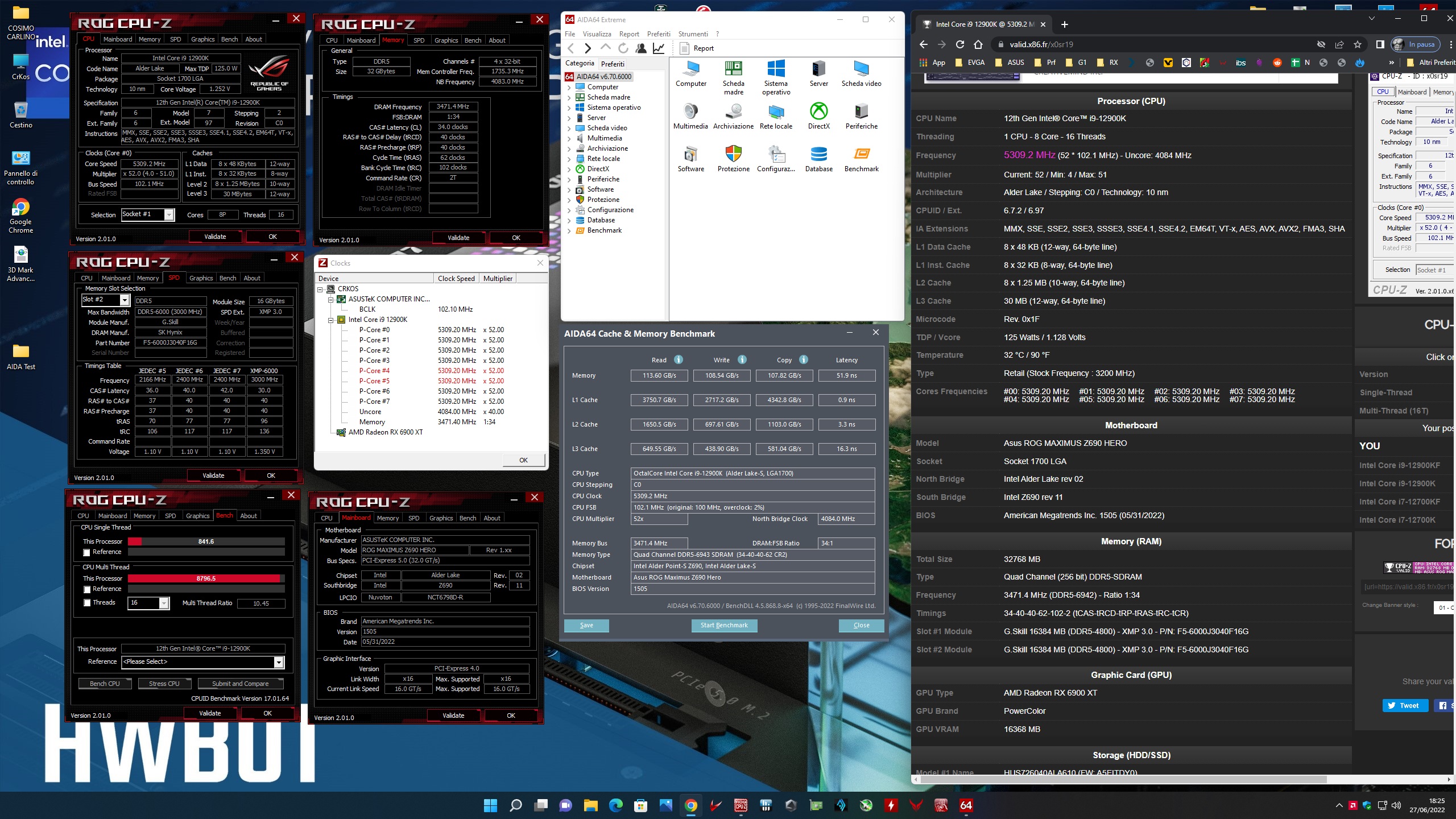This screenshot has height=819, width=1456.
Task: Open Periferiche icon in AIDA64 main pane
Action: coord(861,117)
